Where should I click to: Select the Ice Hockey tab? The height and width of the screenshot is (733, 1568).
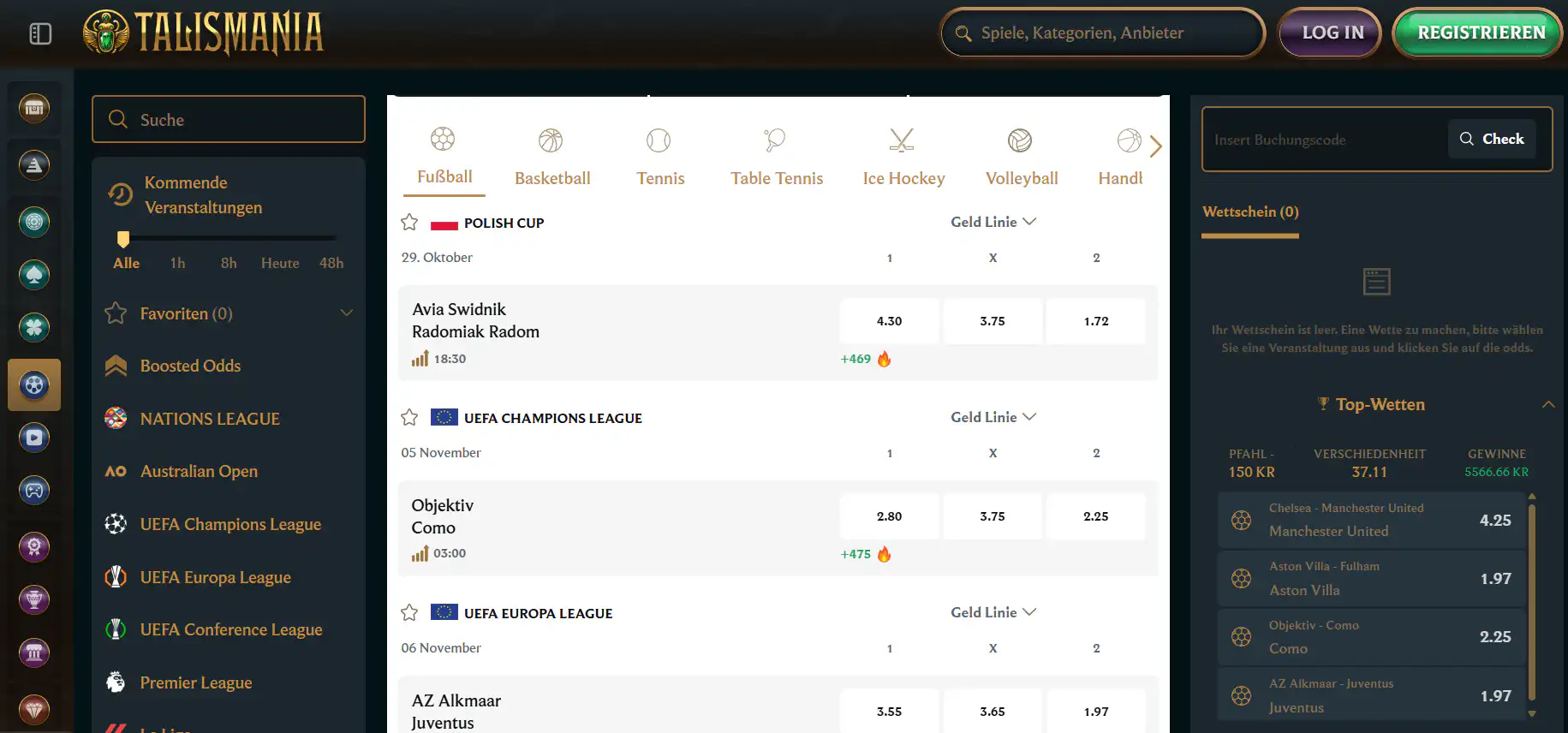tap(903, 158)
